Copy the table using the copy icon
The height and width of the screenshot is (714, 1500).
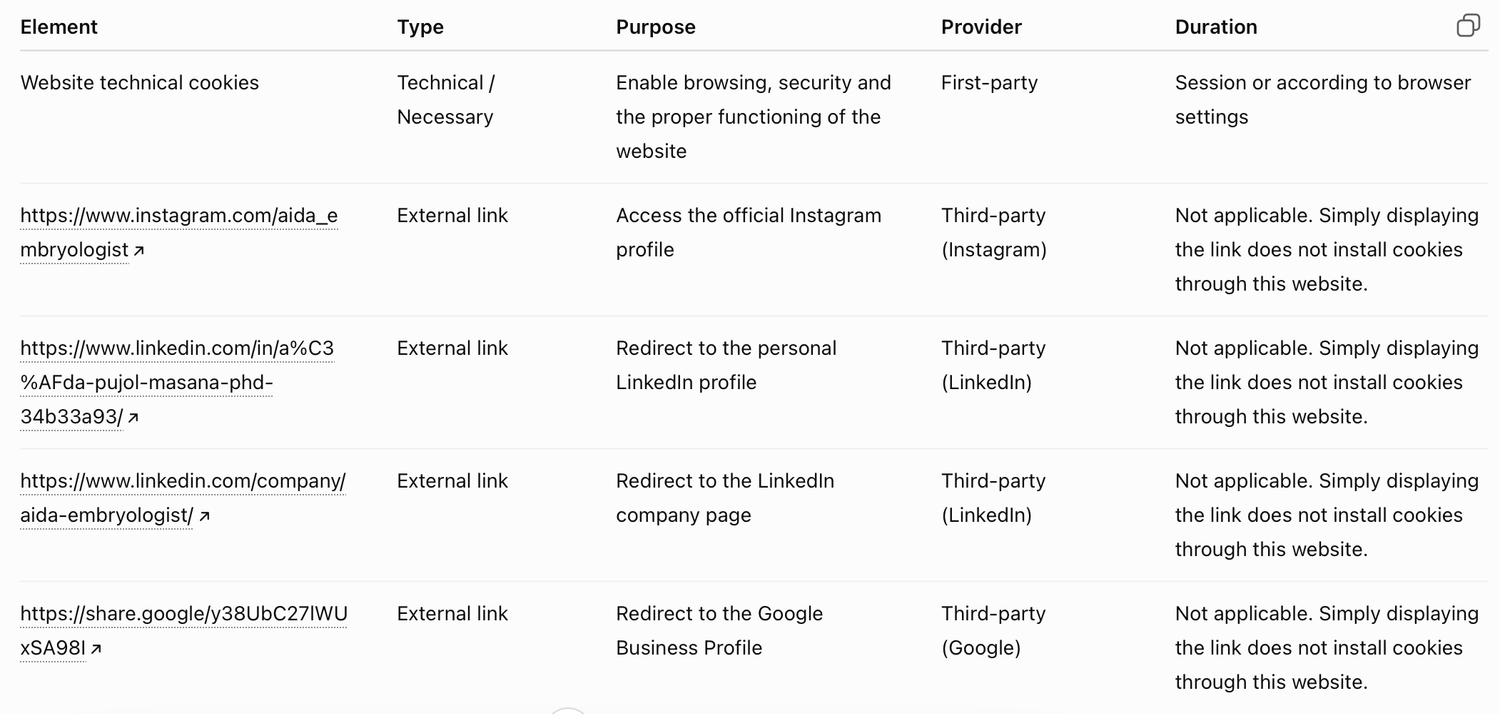click(1468, 26)
